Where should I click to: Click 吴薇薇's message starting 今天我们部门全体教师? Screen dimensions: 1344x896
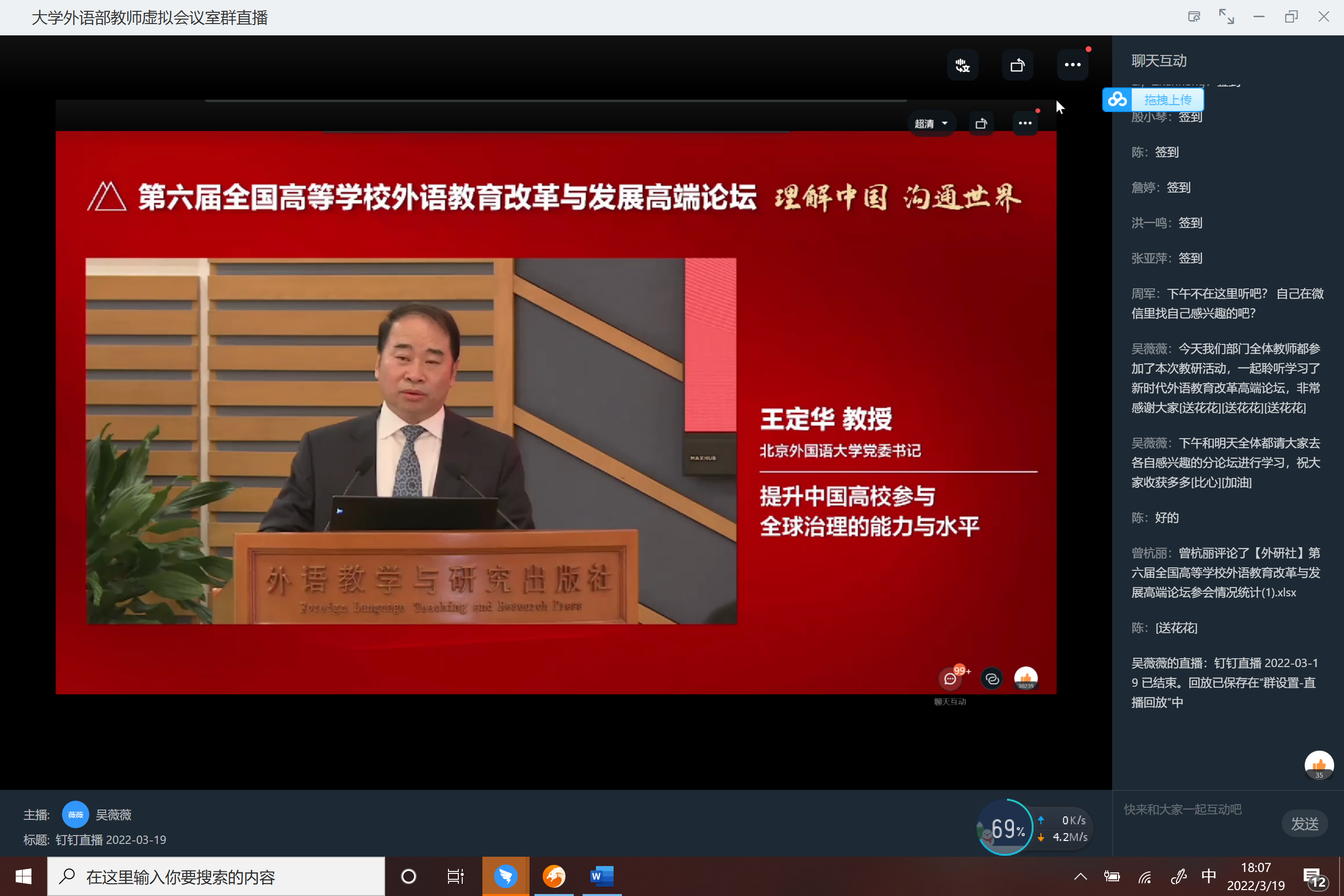coord(1226,378)
